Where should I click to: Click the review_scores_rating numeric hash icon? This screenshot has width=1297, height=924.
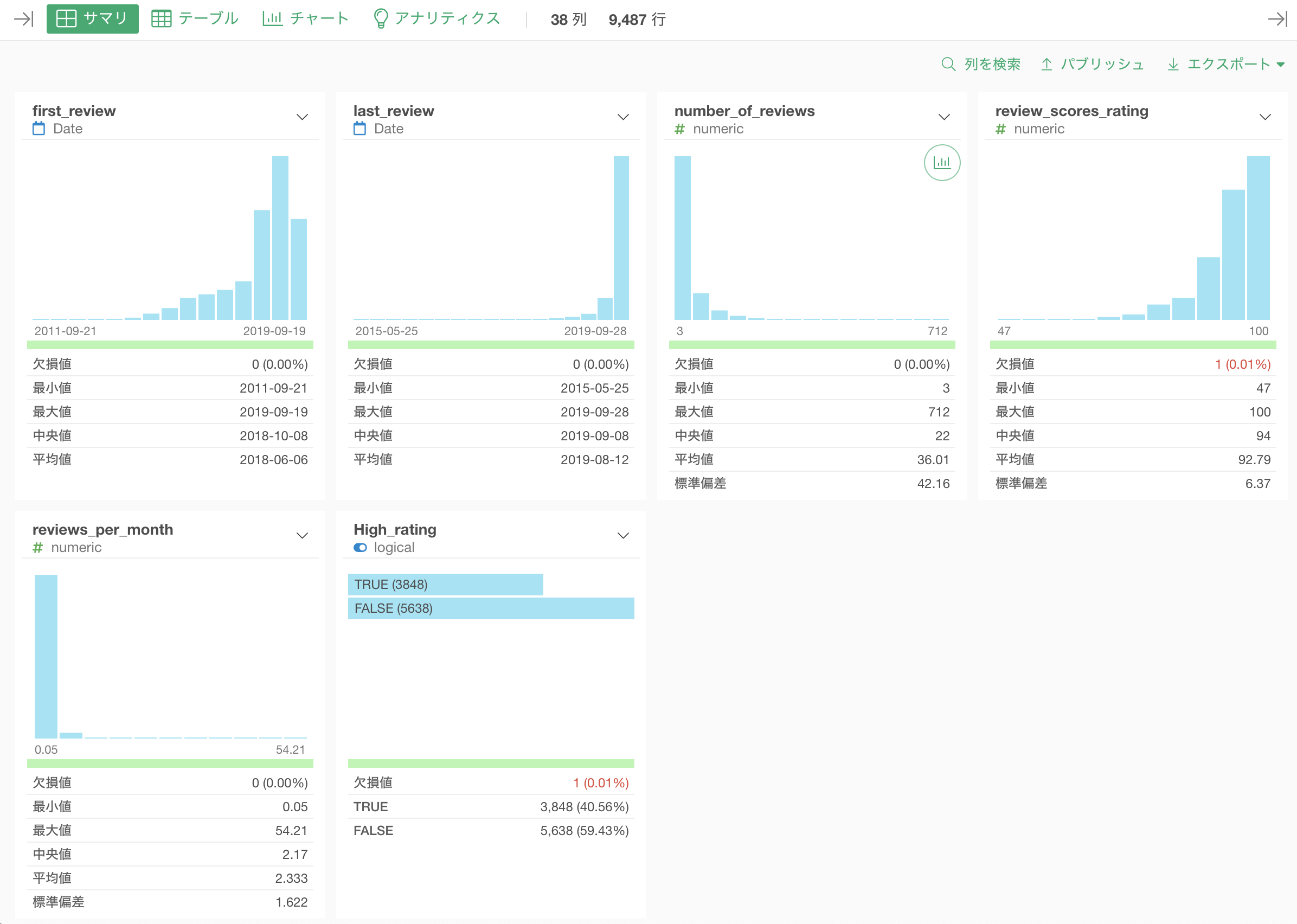[1000, 129]
